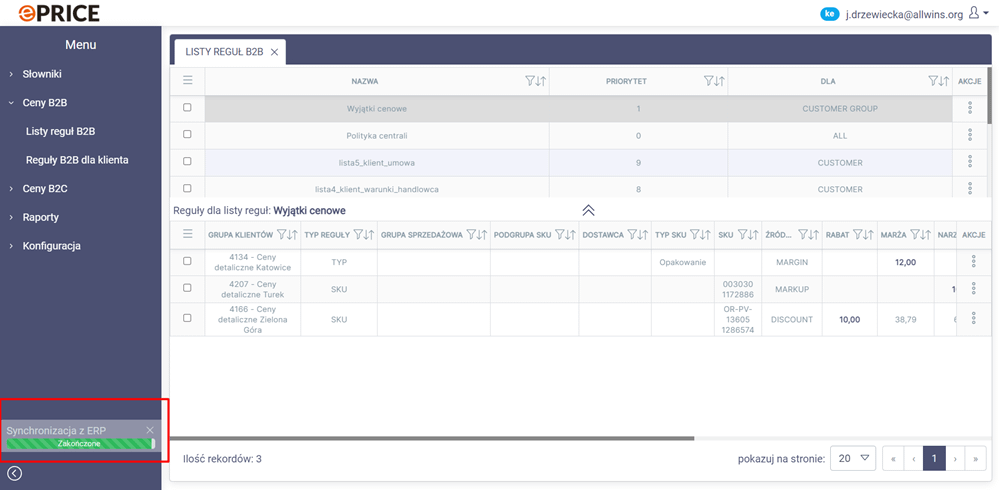
Task: Close the Synchronizacja z ERP notification
Action: [x=150, y=430]
